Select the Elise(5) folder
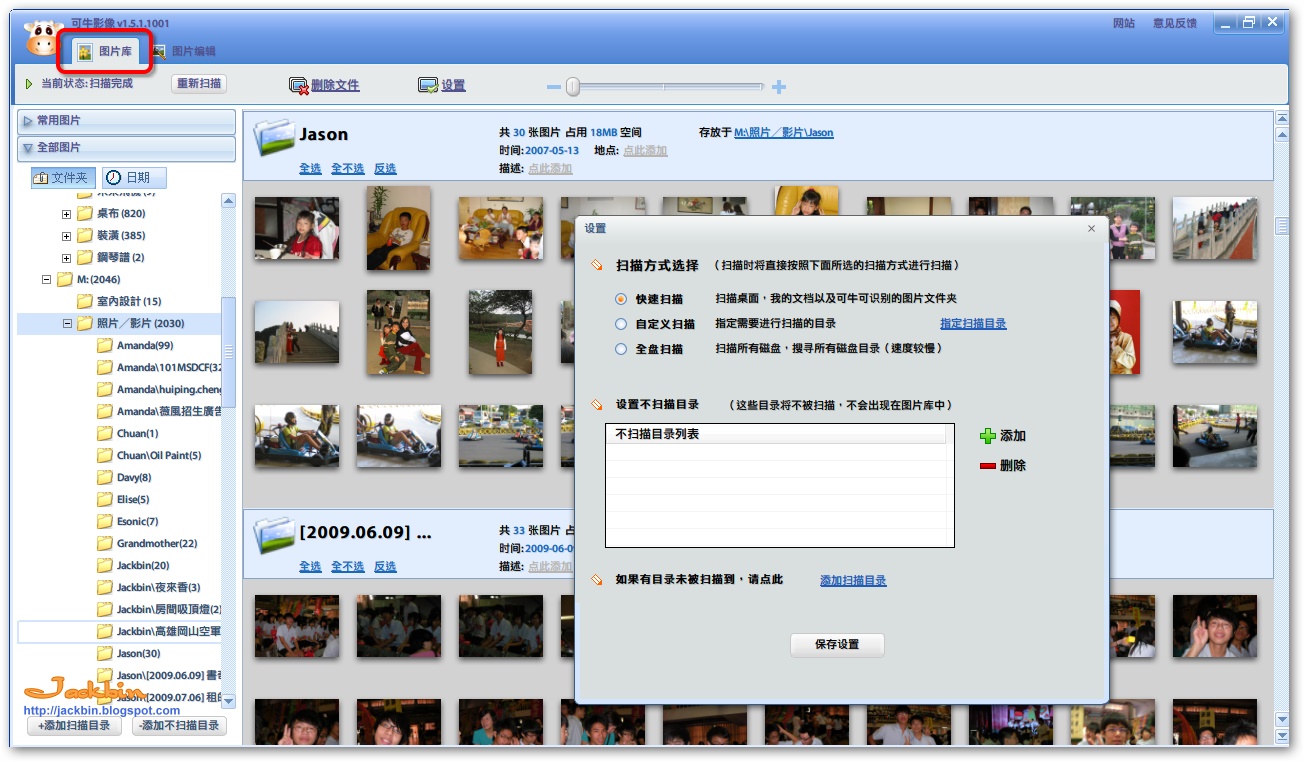The image size is (1304, 762). point(123,500)
